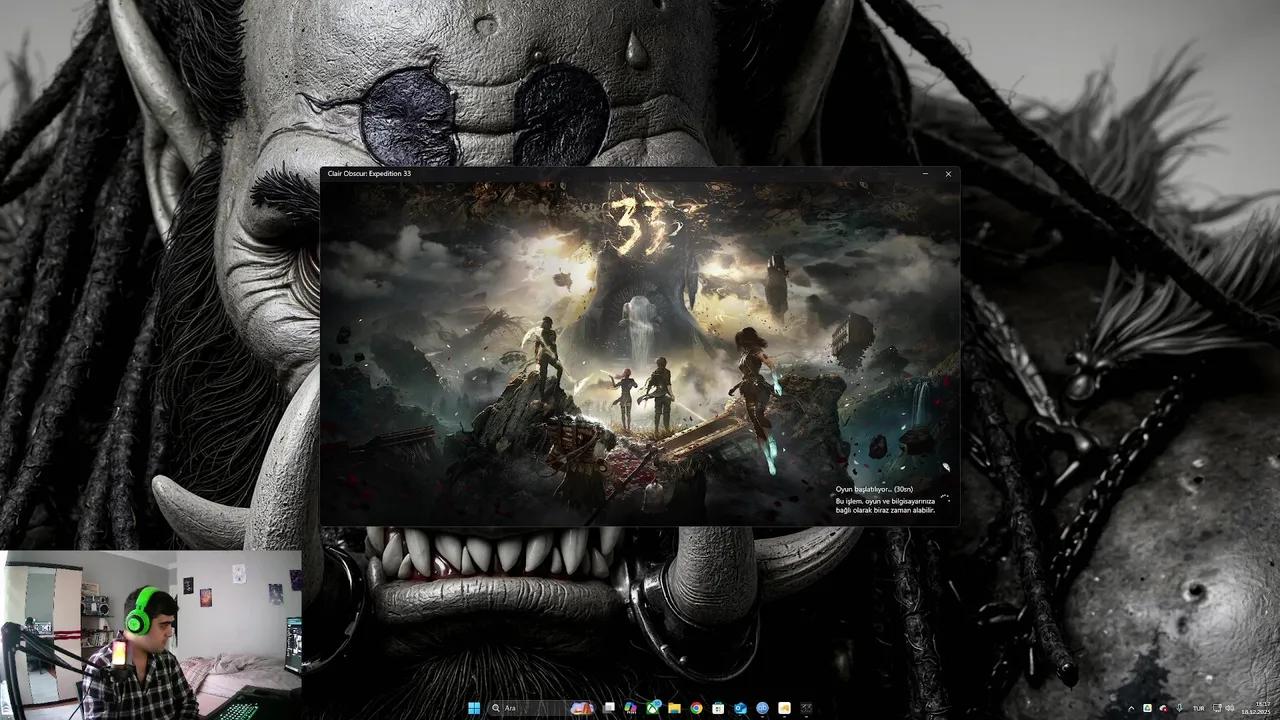Viewport: 1280px width, 720px height.
Task: Open the volume control in system tray
Action: pyautogui.click(x=1230, y=708)
